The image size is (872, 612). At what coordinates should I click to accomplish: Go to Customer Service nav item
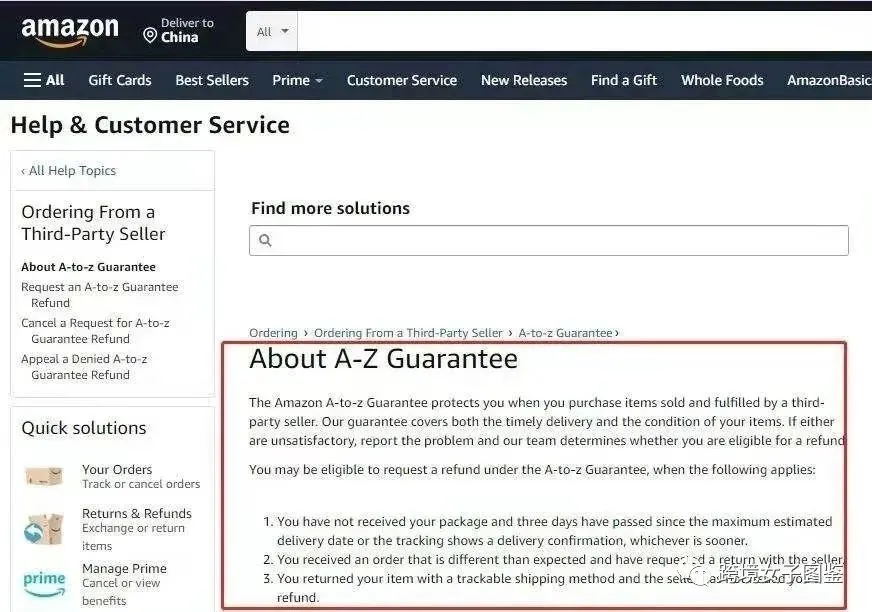click(x=402, y=80)
